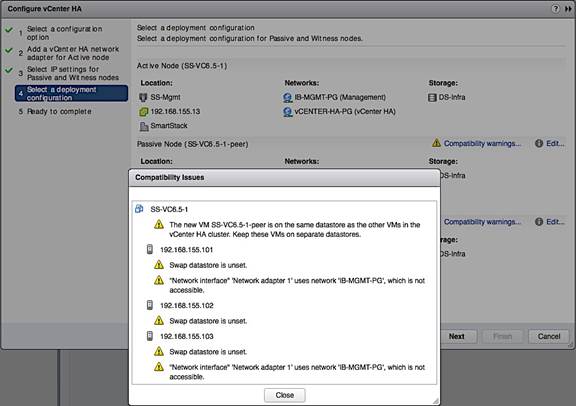Go to step 2 Add a vCenter HA network adapter
The width and height of the screenshot is (576, 406).
pos(73,53)
